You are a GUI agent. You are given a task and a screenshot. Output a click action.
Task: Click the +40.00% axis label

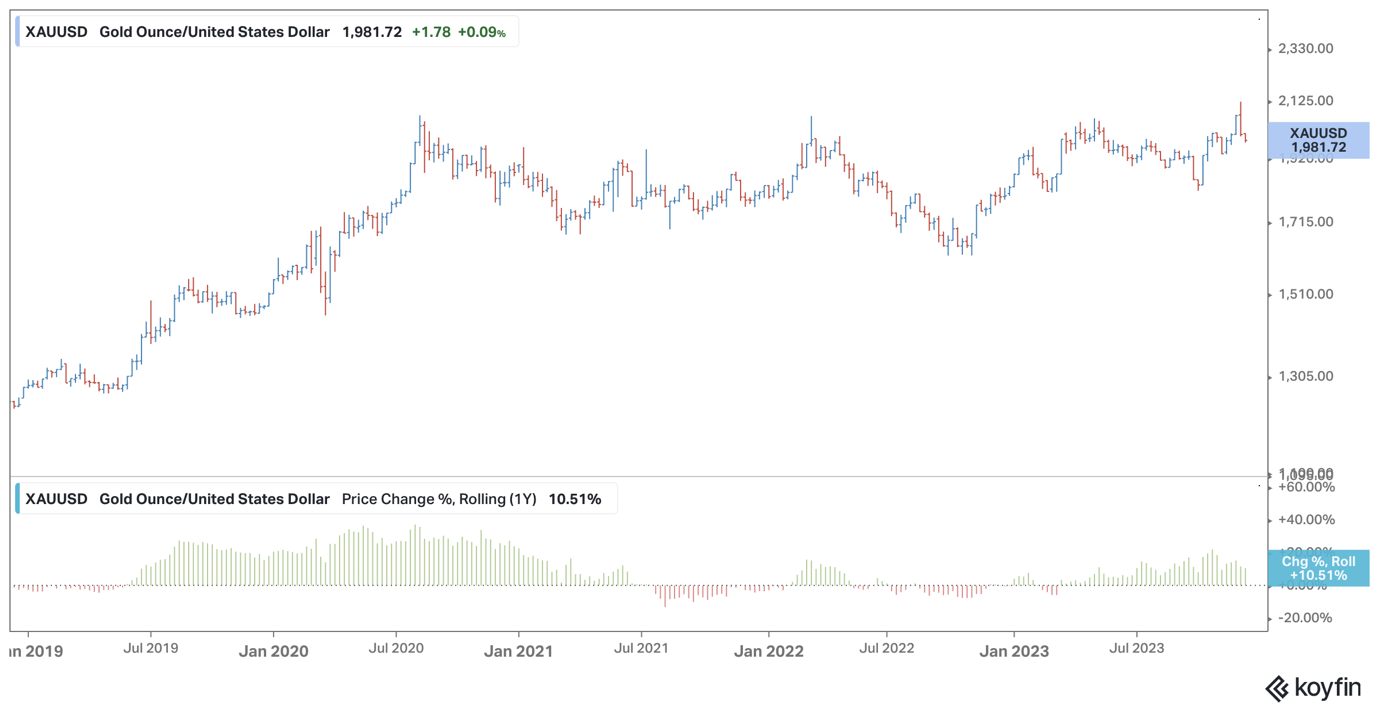coord(1306,520)
